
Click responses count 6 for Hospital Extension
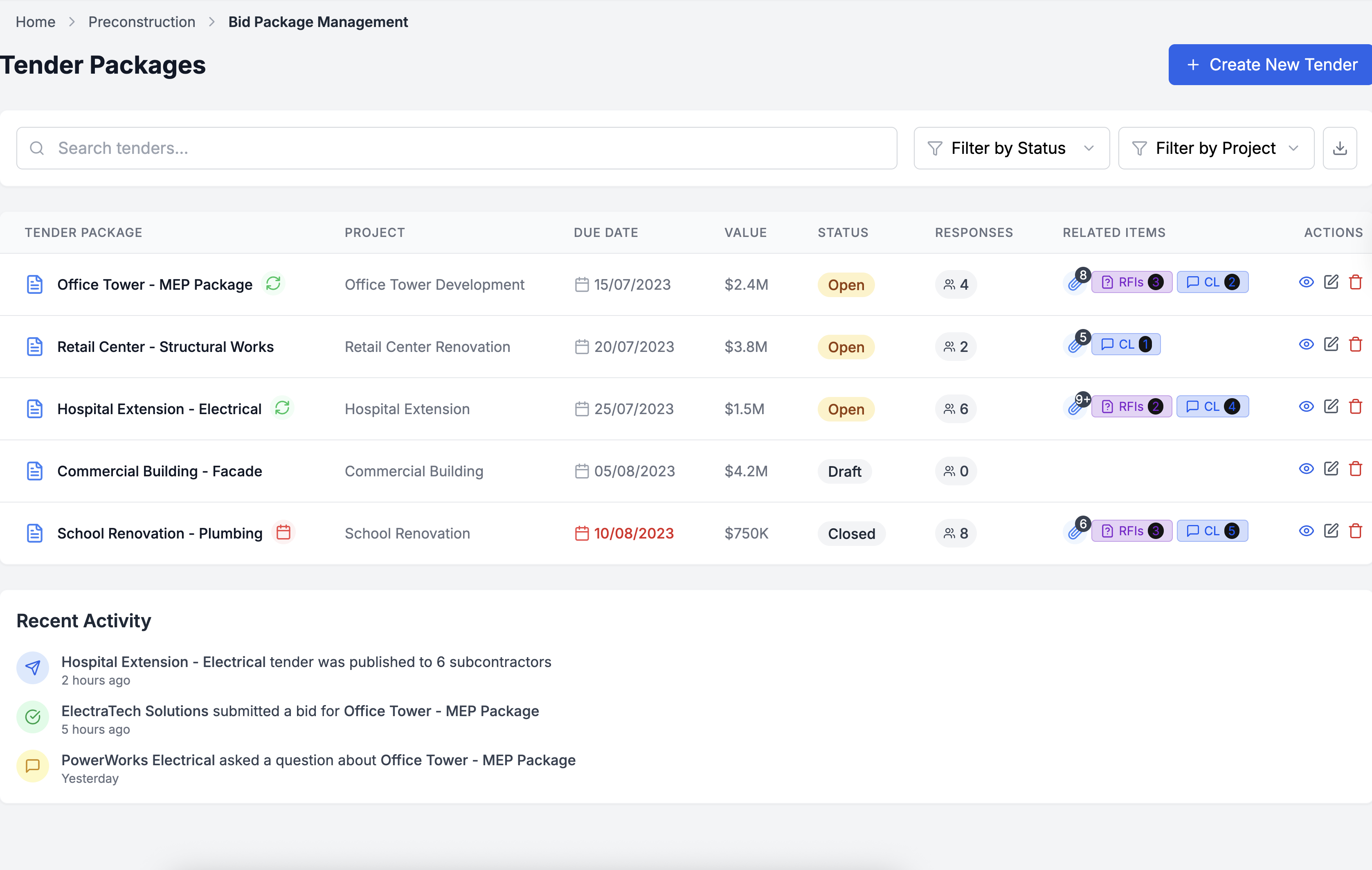956,409
